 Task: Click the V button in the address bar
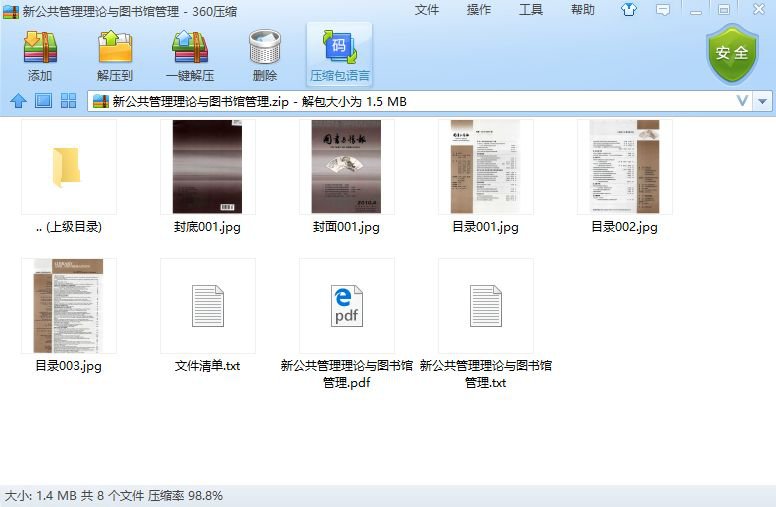tap(742, 101)
